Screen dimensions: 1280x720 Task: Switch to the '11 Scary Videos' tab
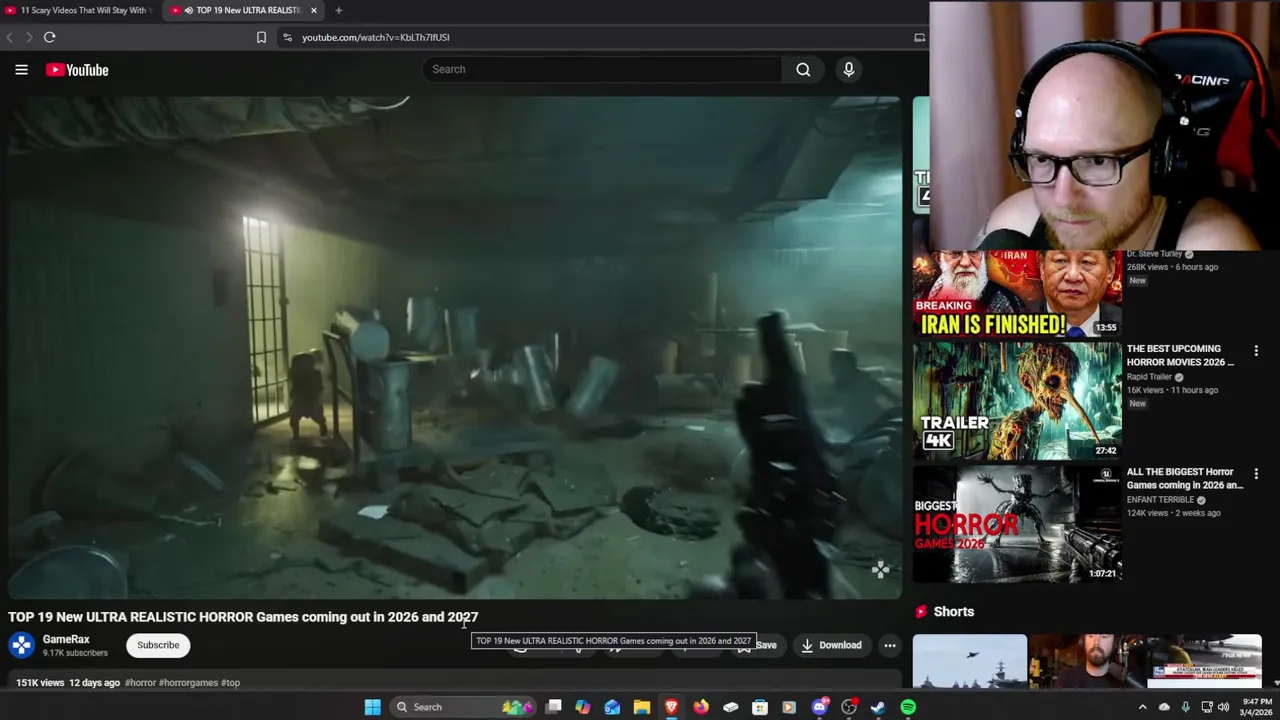pyautogui.click(x=78, y=10)
